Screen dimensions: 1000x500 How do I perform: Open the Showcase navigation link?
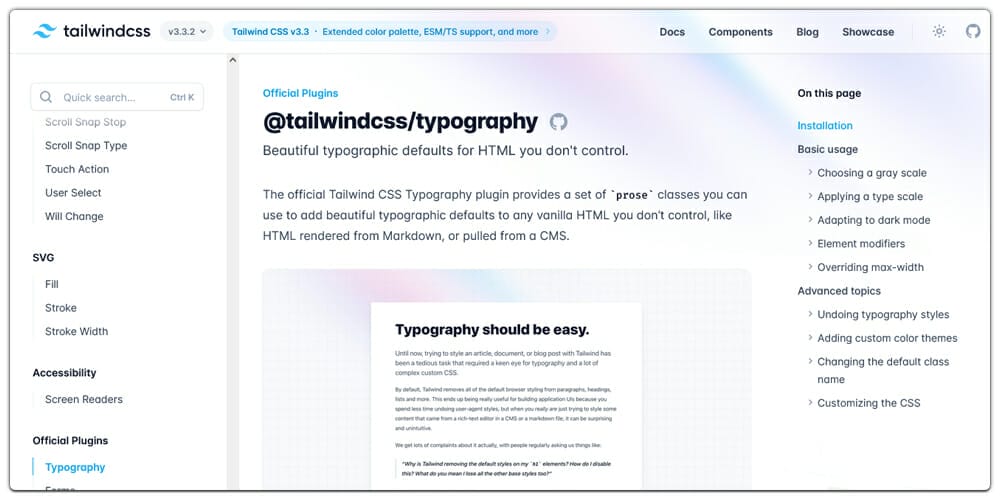[x=868, y=32]
